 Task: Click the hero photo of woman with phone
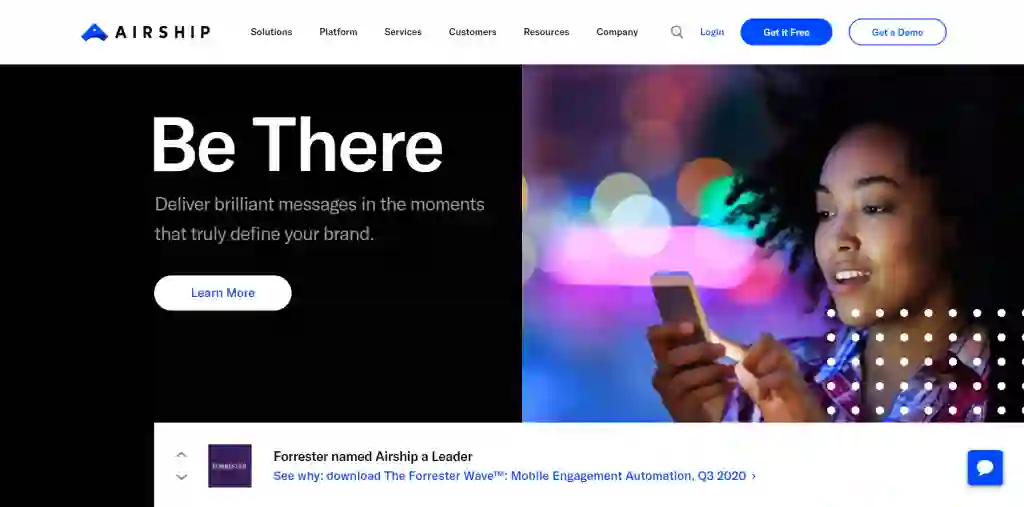point(773,243)
